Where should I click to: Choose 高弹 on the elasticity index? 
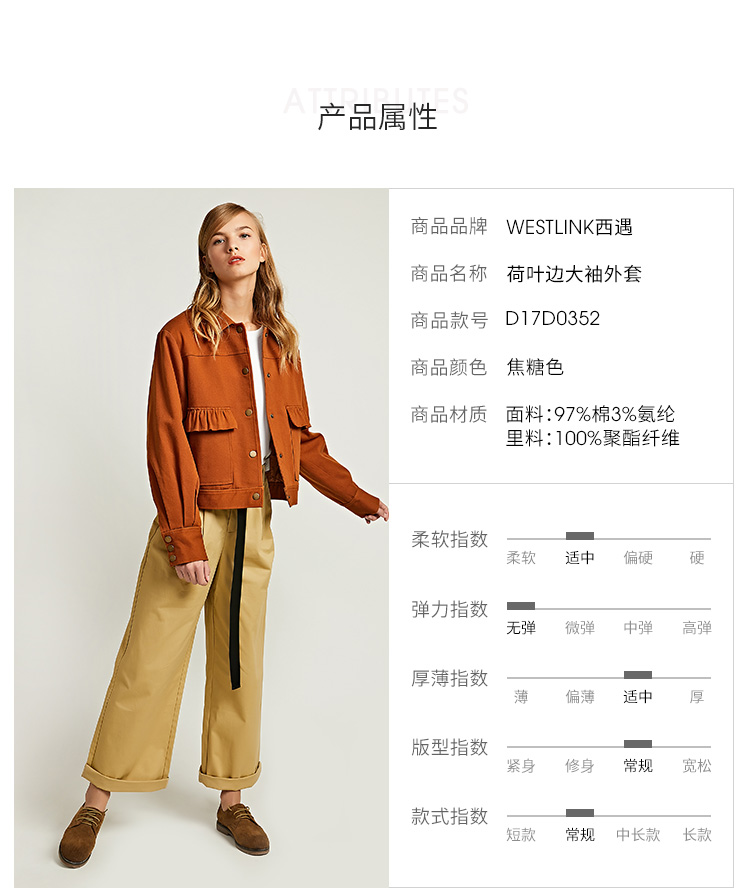tap(697, 627)
